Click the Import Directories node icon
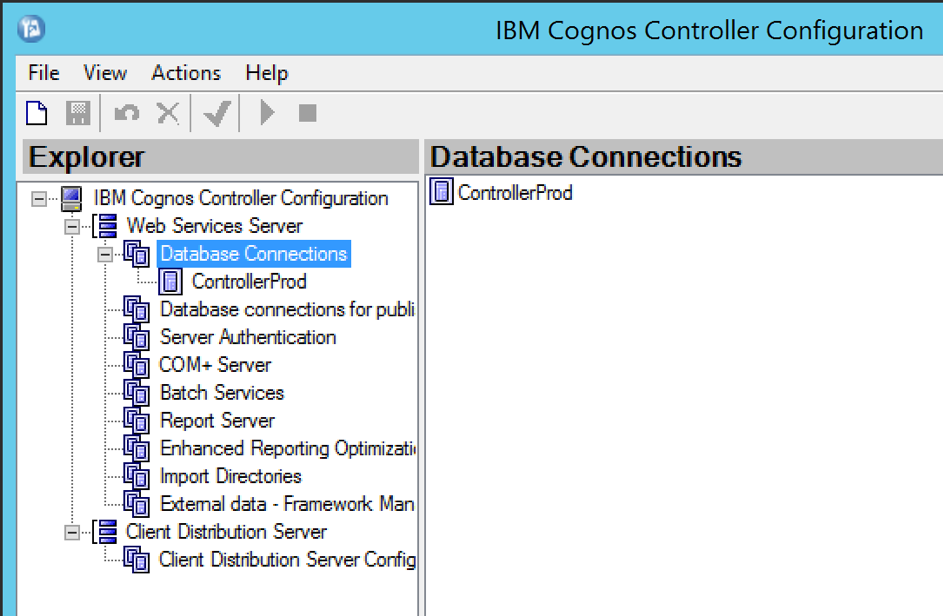This screenshot has height=616, width=943. click(137, 476)
